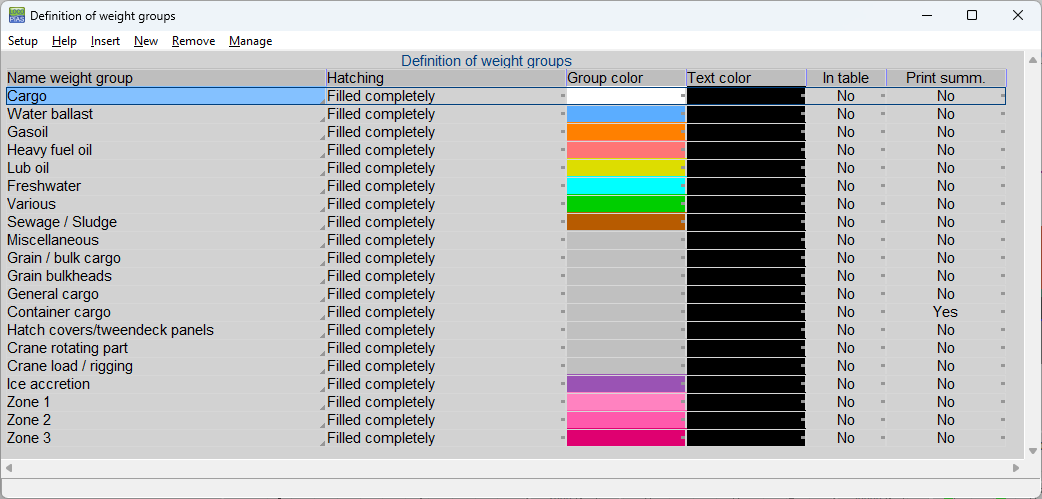This screenshot has height=499, width=1042.
Task: Toggle In table for Ice accretion
Action: (846, 384)
